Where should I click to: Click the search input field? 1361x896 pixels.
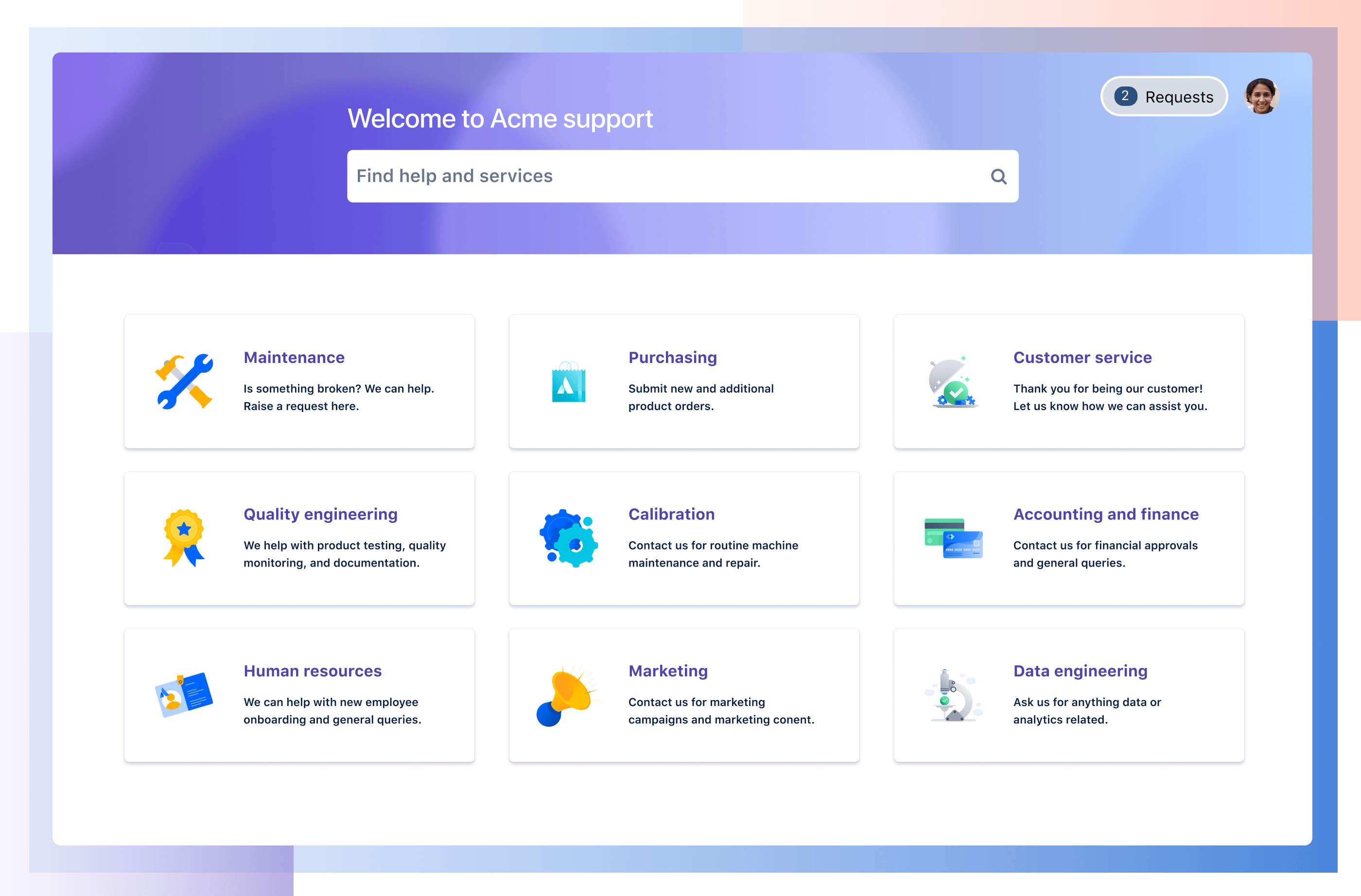pos(683,176)
